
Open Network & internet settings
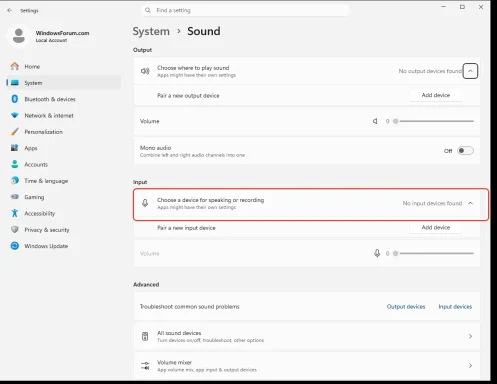click(x=63, y=115)
